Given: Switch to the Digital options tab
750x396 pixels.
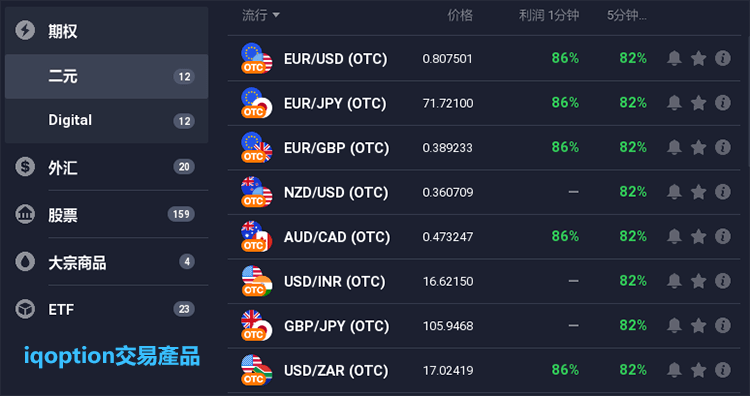Looking at the screenshot, I should coord(107,121).
